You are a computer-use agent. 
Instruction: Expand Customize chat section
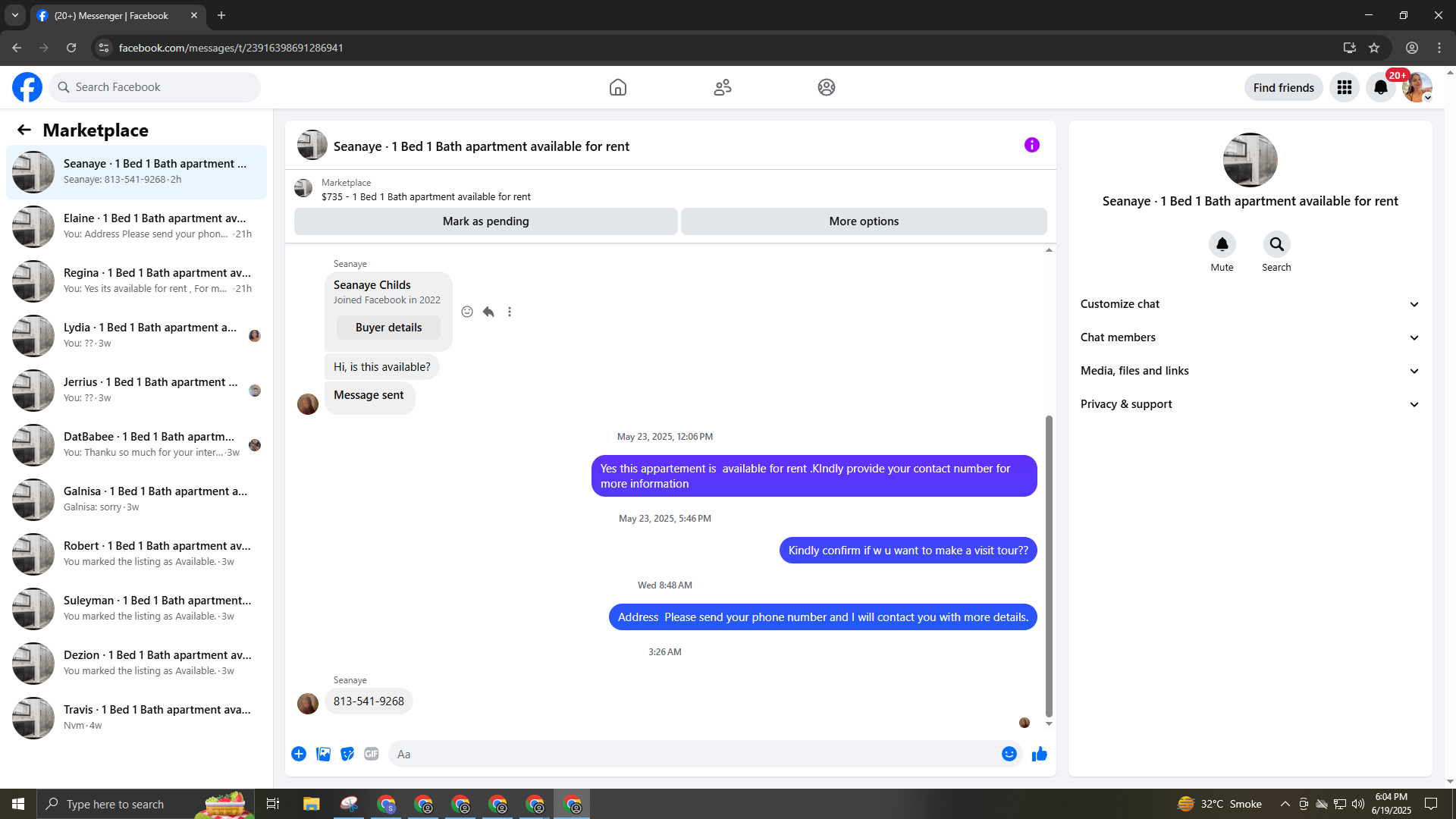point(1250,304)
